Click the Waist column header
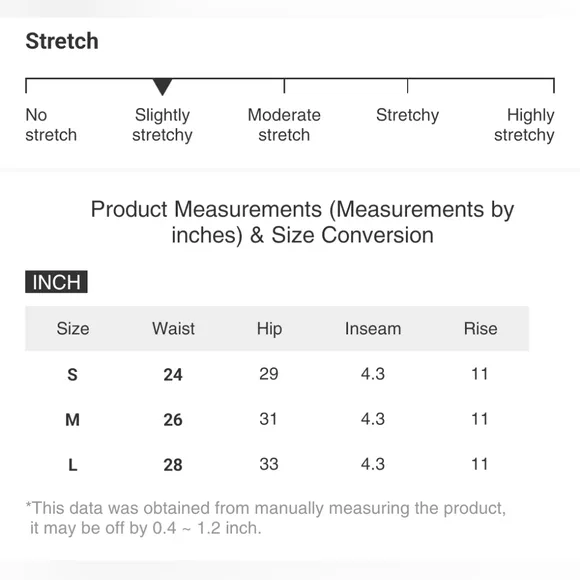The width and height of the screenshot is (580, 580). point(173,328)
